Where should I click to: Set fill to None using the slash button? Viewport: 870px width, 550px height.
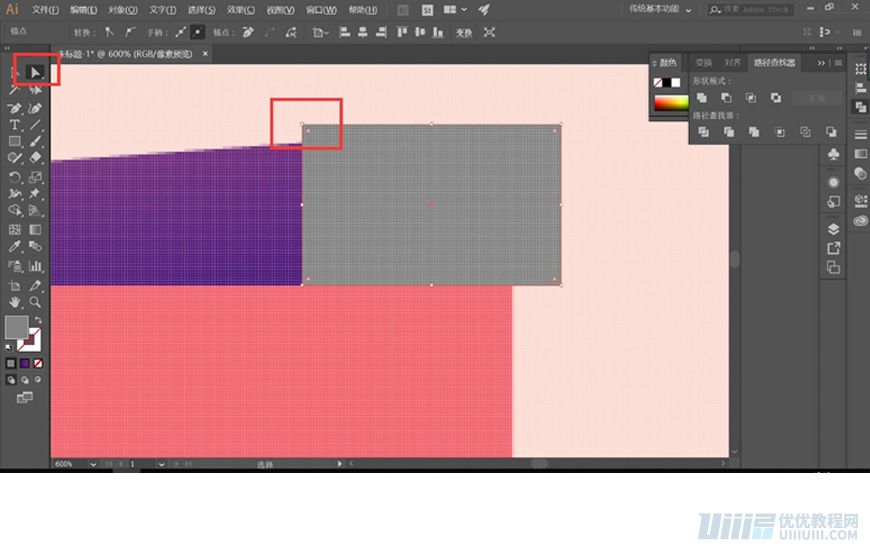(38, 364)
